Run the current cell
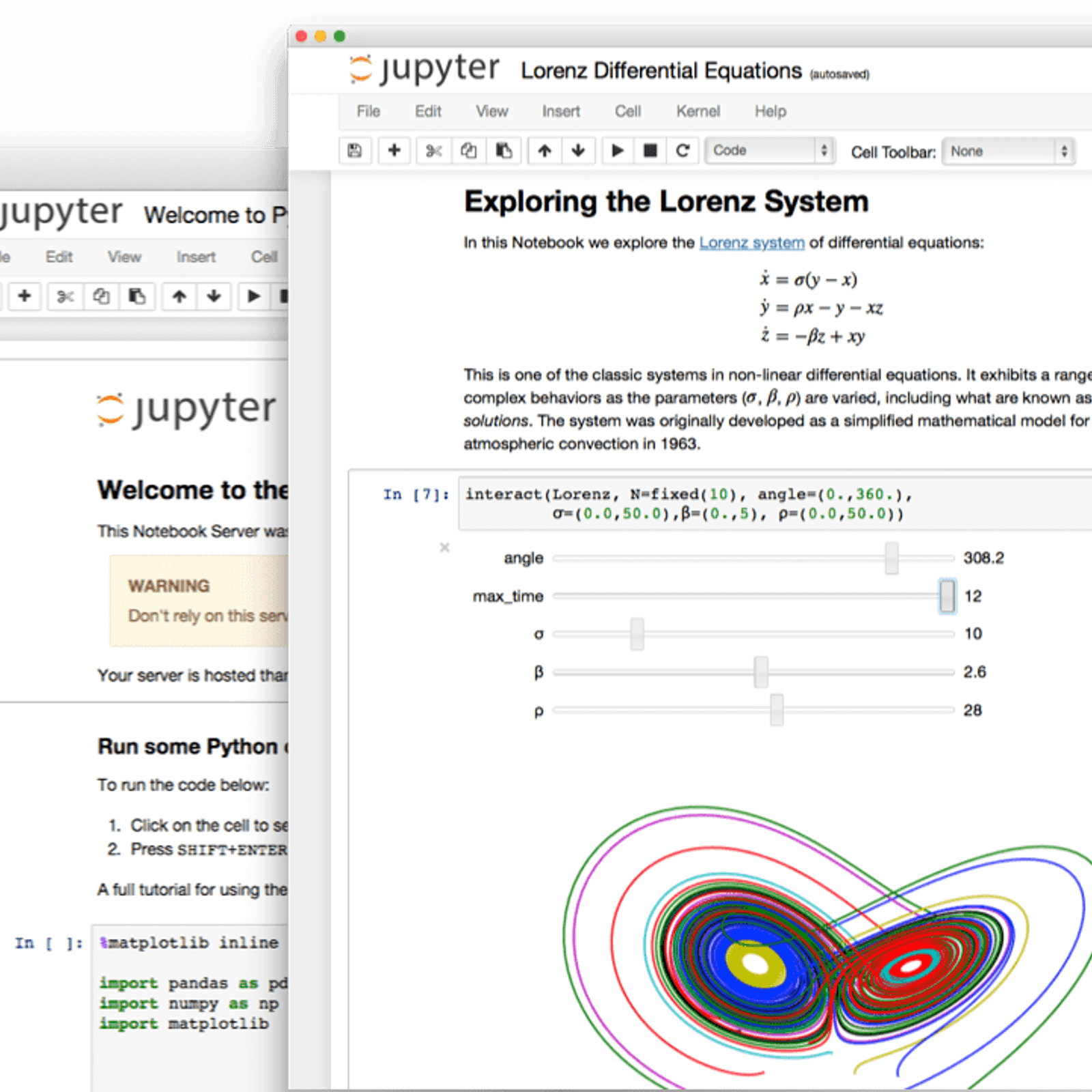Viewport: 1092px width, 1092px height. click(617, 151)
